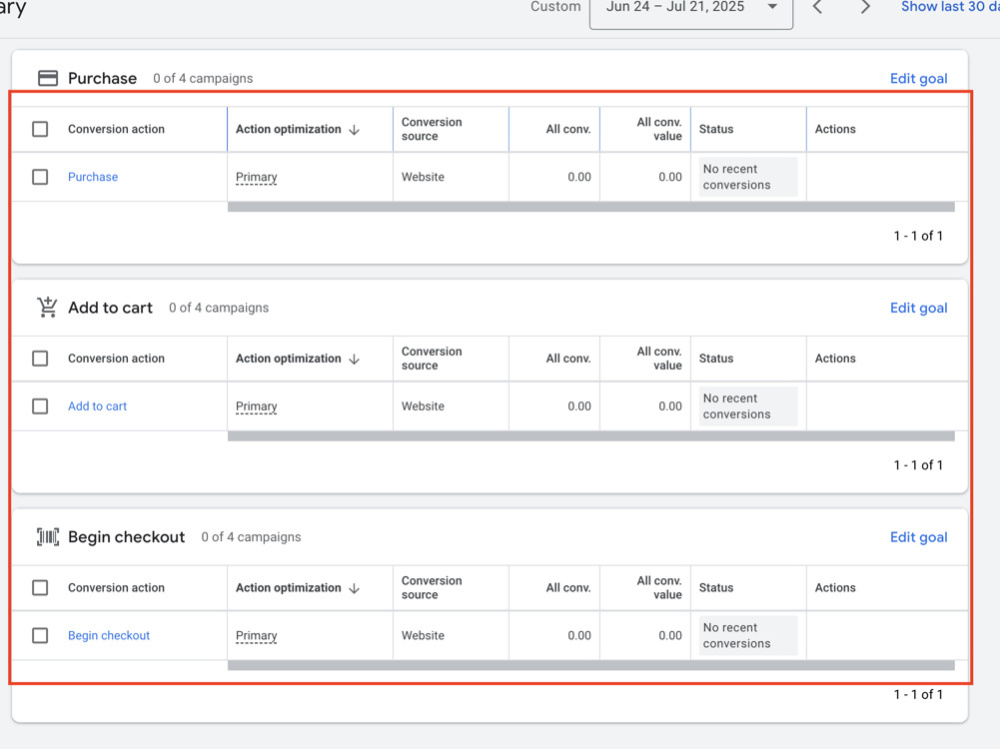Click 0 of 4 campaigns next to Begin checkout
Viewport: 1000px width, 749px height.
[251, 537]
